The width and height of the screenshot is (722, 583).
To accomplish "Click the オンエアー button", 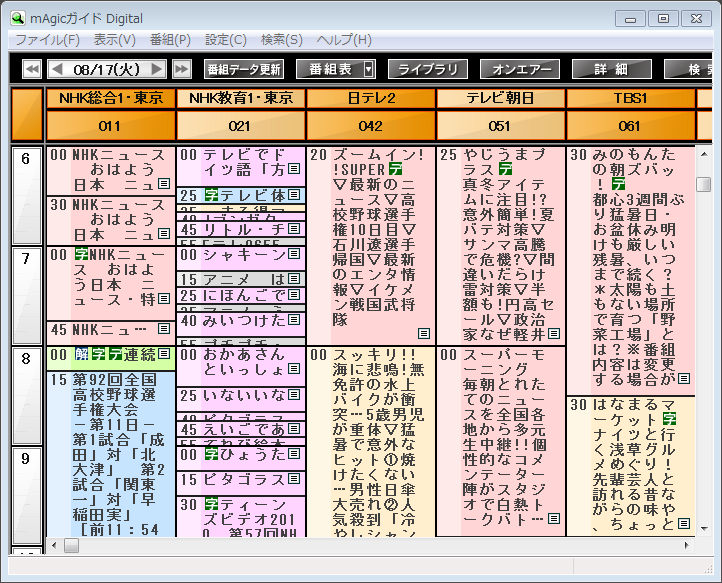I will (x=519, y=69).
